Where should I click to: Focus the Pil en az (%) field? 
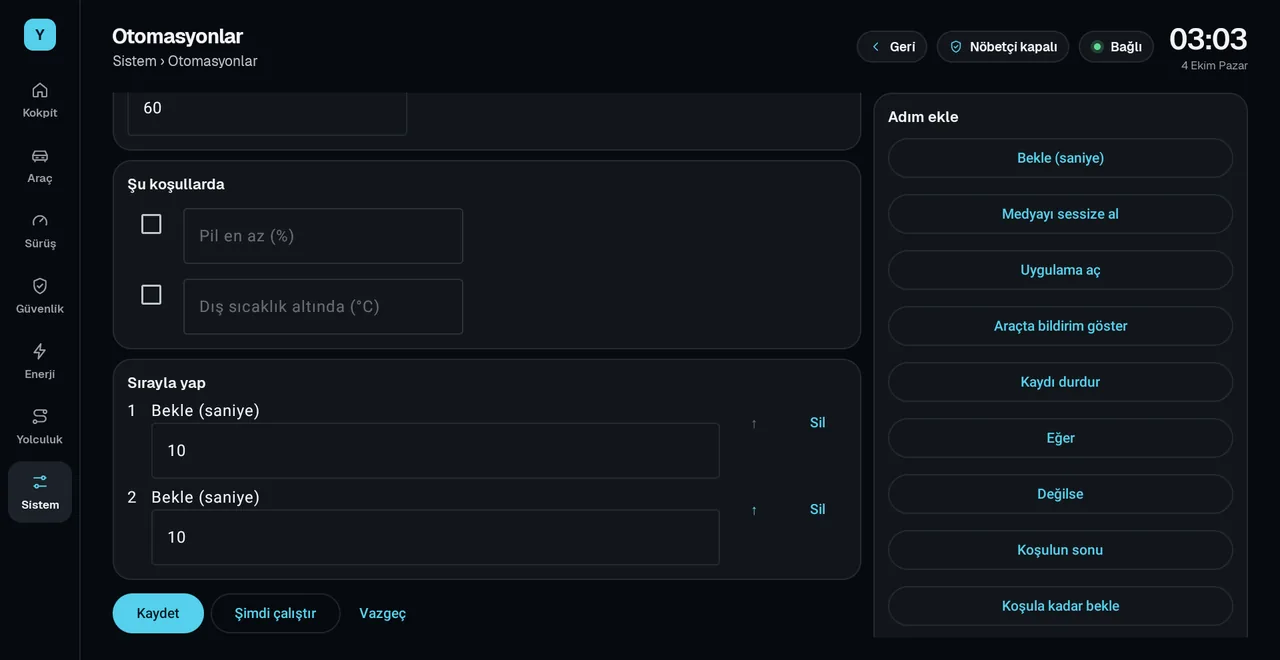[323, 236]
